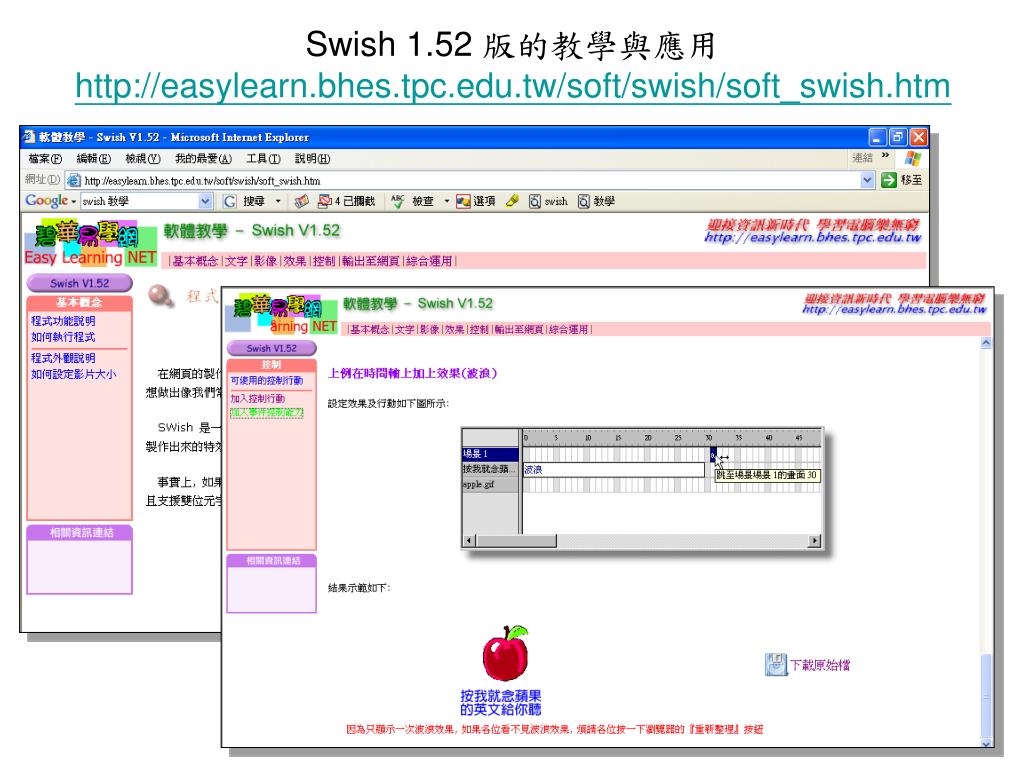Select the 波浪 effect bar in the timeline
Viewport: 1024px width, 768px height.
pyautogui.click(x=613, y=469)
